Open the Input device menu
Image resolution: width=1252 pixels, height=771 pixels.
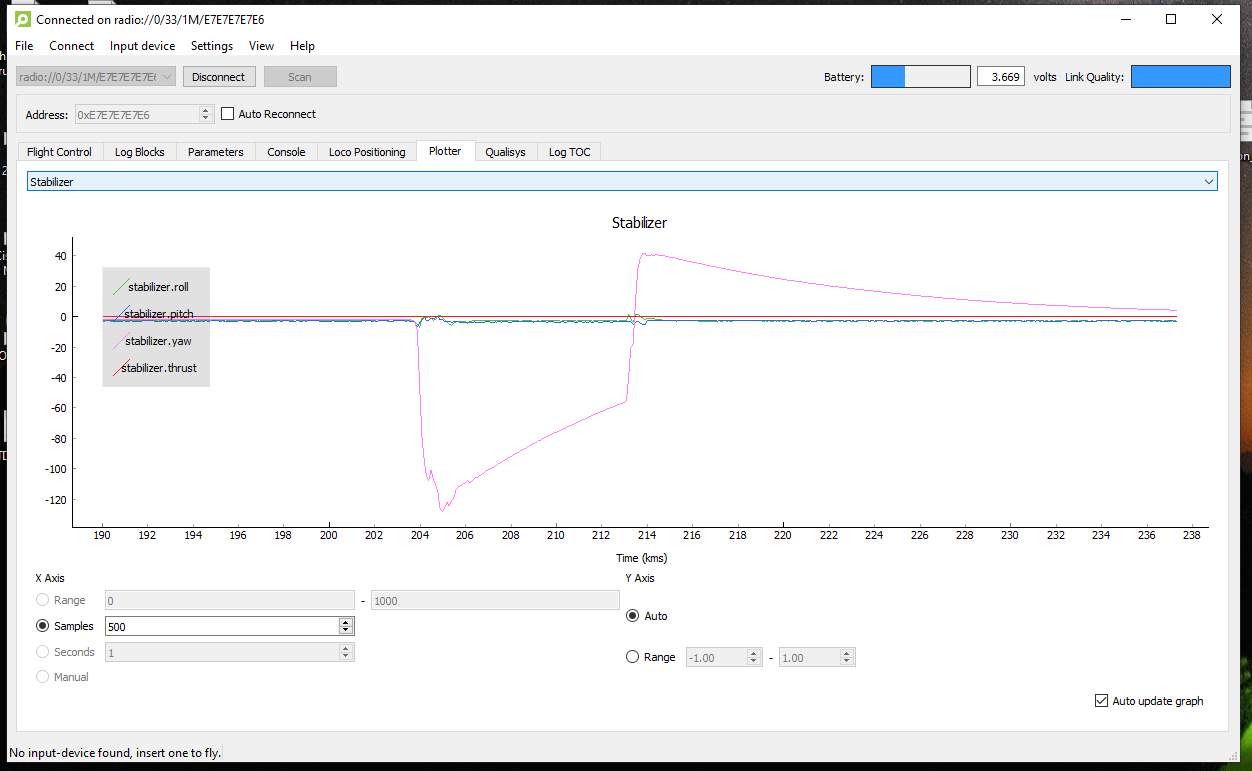(x=142, y=46)
